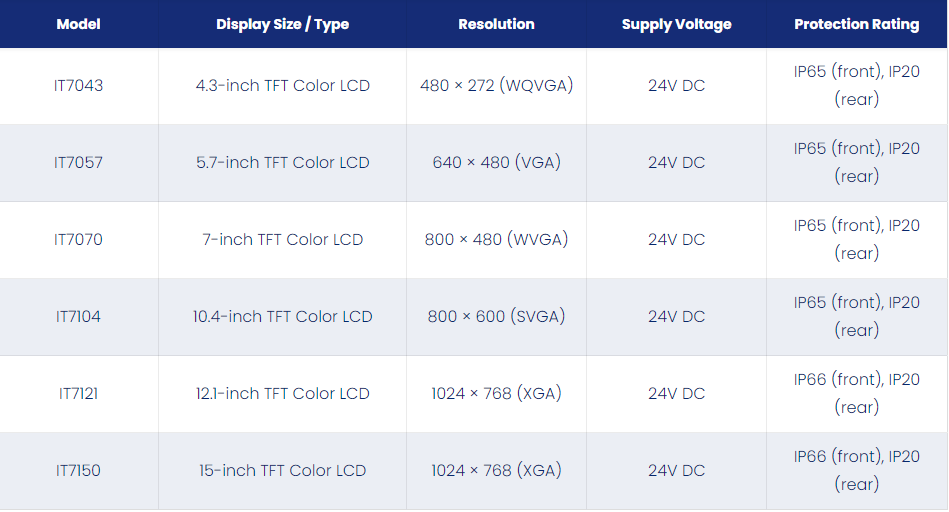Select the IT7104 model cell
The width and height of the screenshot is (949, 512).
pos(79,316)
